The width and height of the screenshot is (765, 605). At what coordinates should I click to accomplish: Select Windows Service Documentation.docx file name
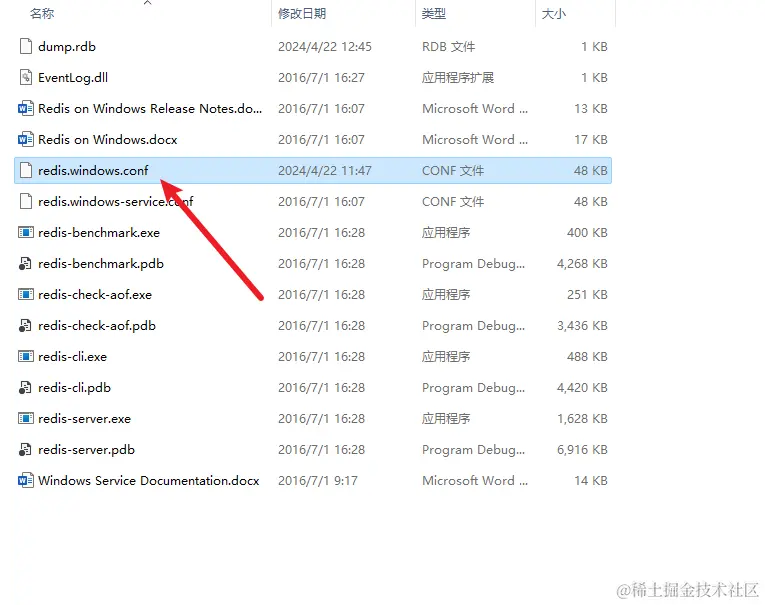coord(149,481)
